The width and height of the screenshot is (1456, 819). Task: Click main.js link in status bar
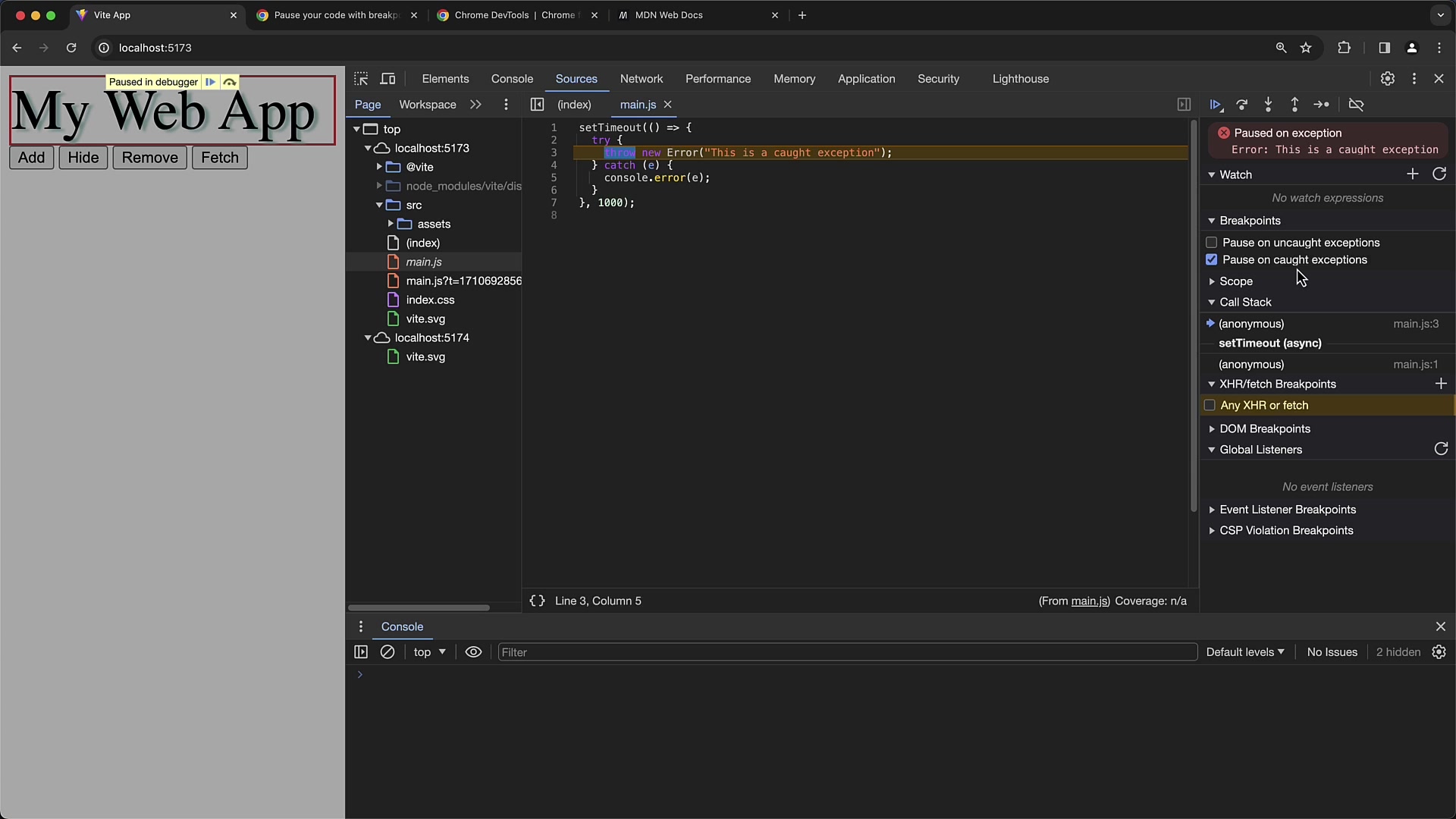click(x=1089, y=601)
